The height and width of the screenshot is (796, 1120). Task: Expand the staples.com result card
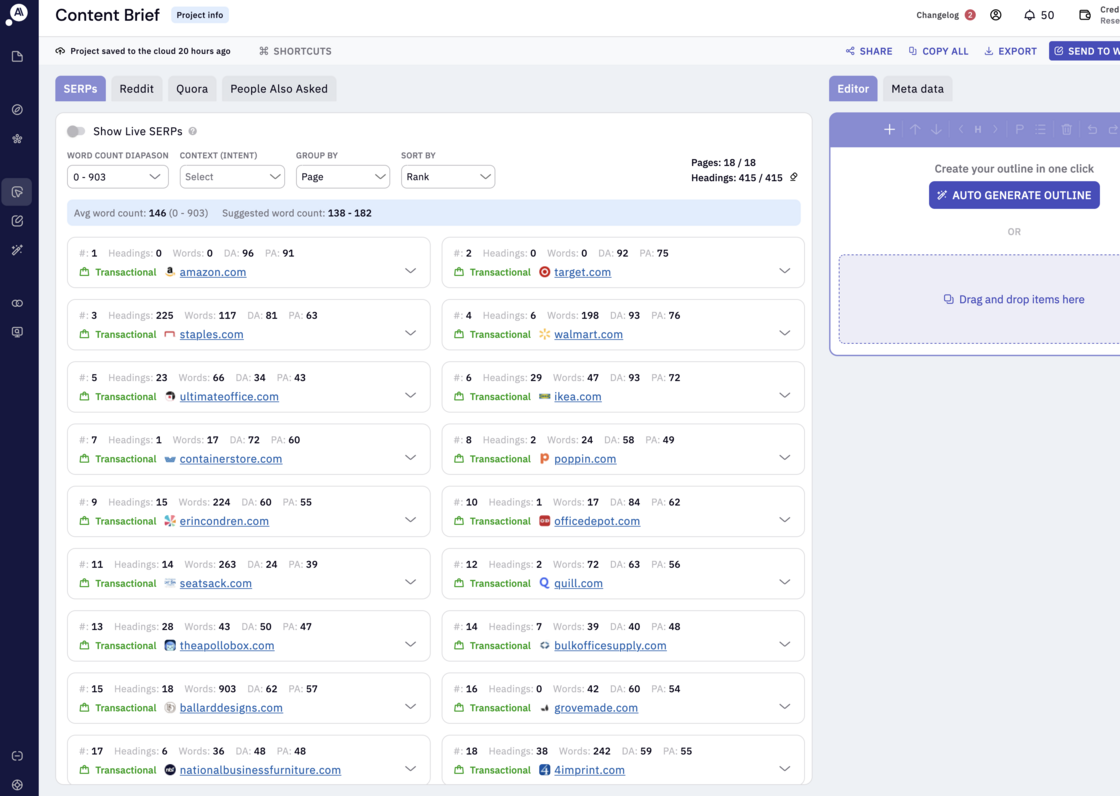pos(411,333)
